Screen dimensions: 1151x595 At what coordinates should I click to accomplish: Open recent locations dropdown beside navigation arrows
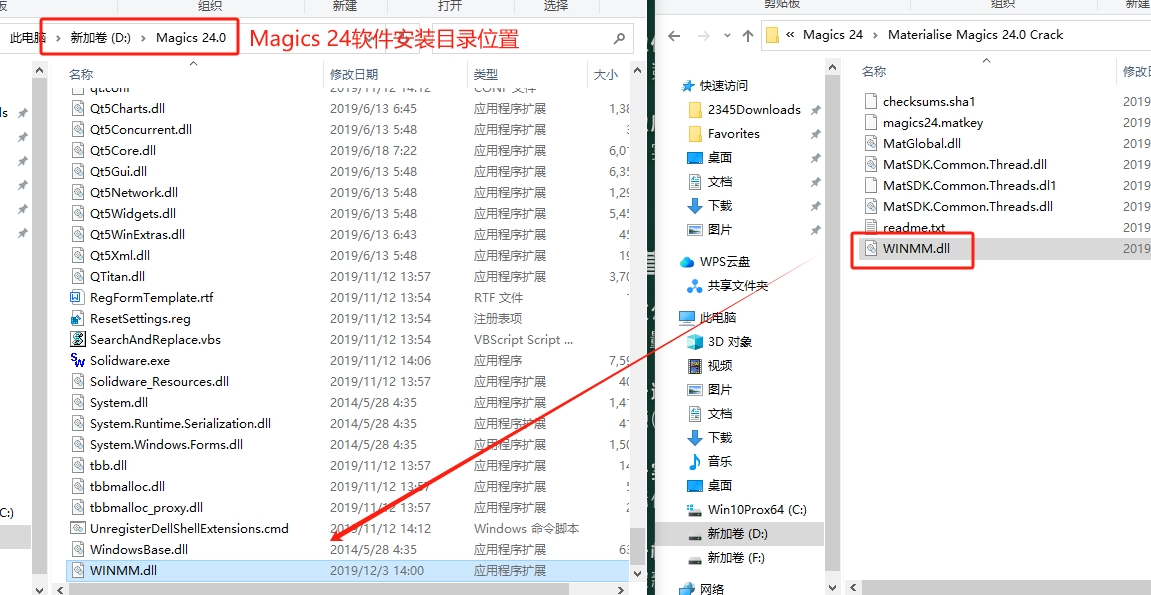(725, 33)
